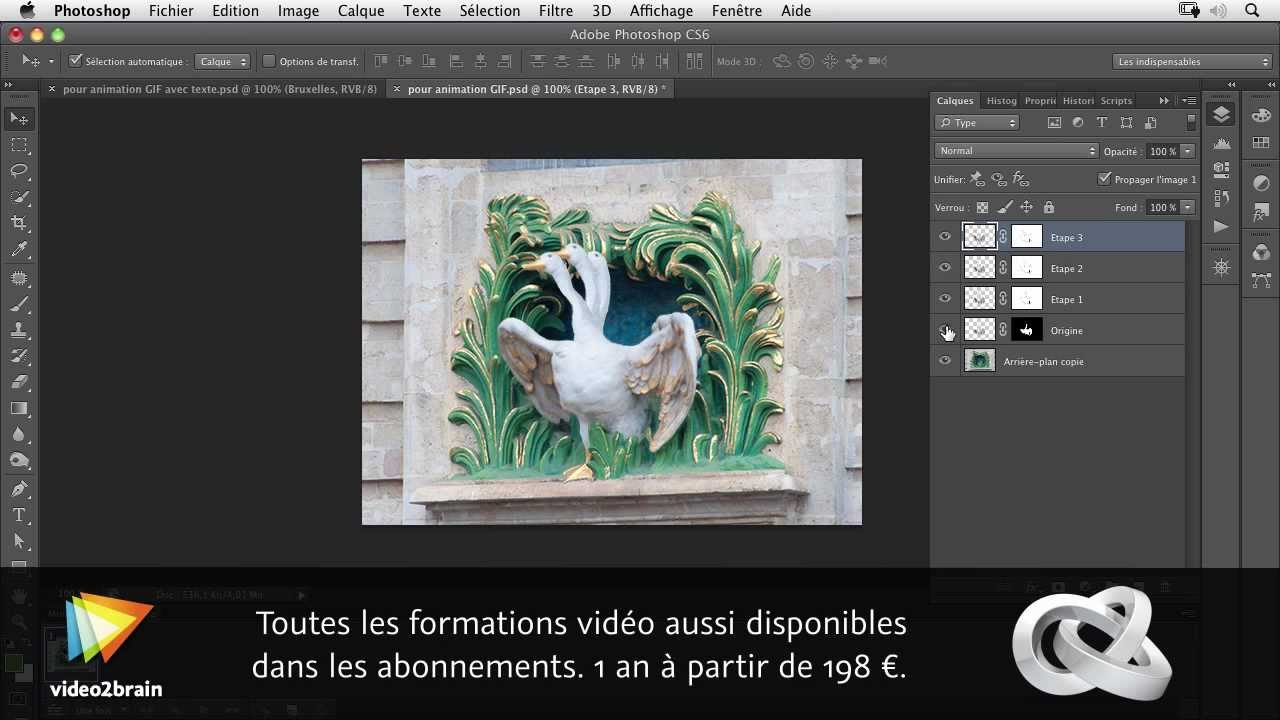Image resolution: width=1280 pixels, height=720 pixels.
Task: Open the Styles fx panel icon
Action: click(x=1261, y=213)
